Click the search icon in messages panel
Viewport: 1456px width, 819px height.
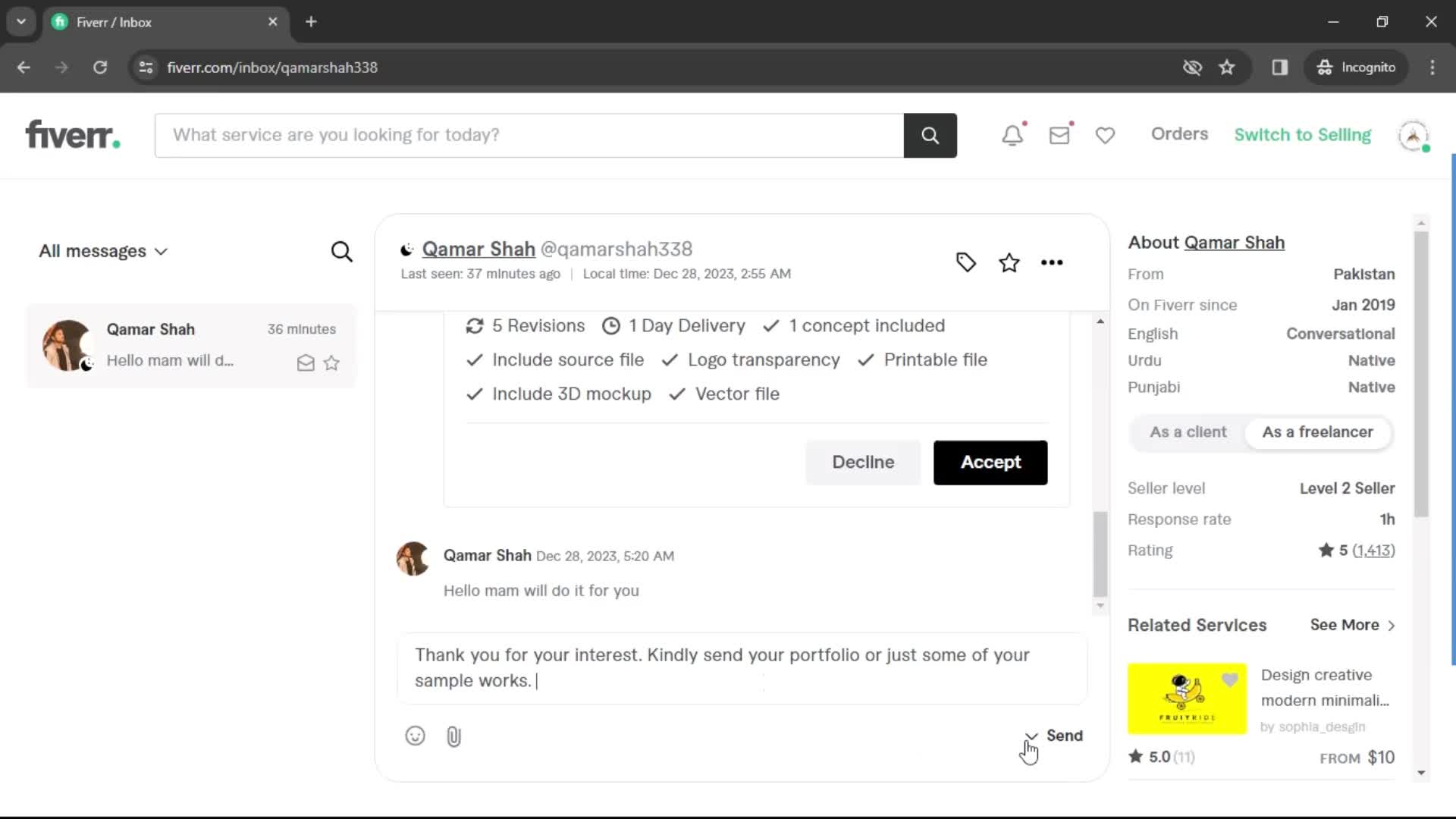pyautogui.click(x=342, y=250)
